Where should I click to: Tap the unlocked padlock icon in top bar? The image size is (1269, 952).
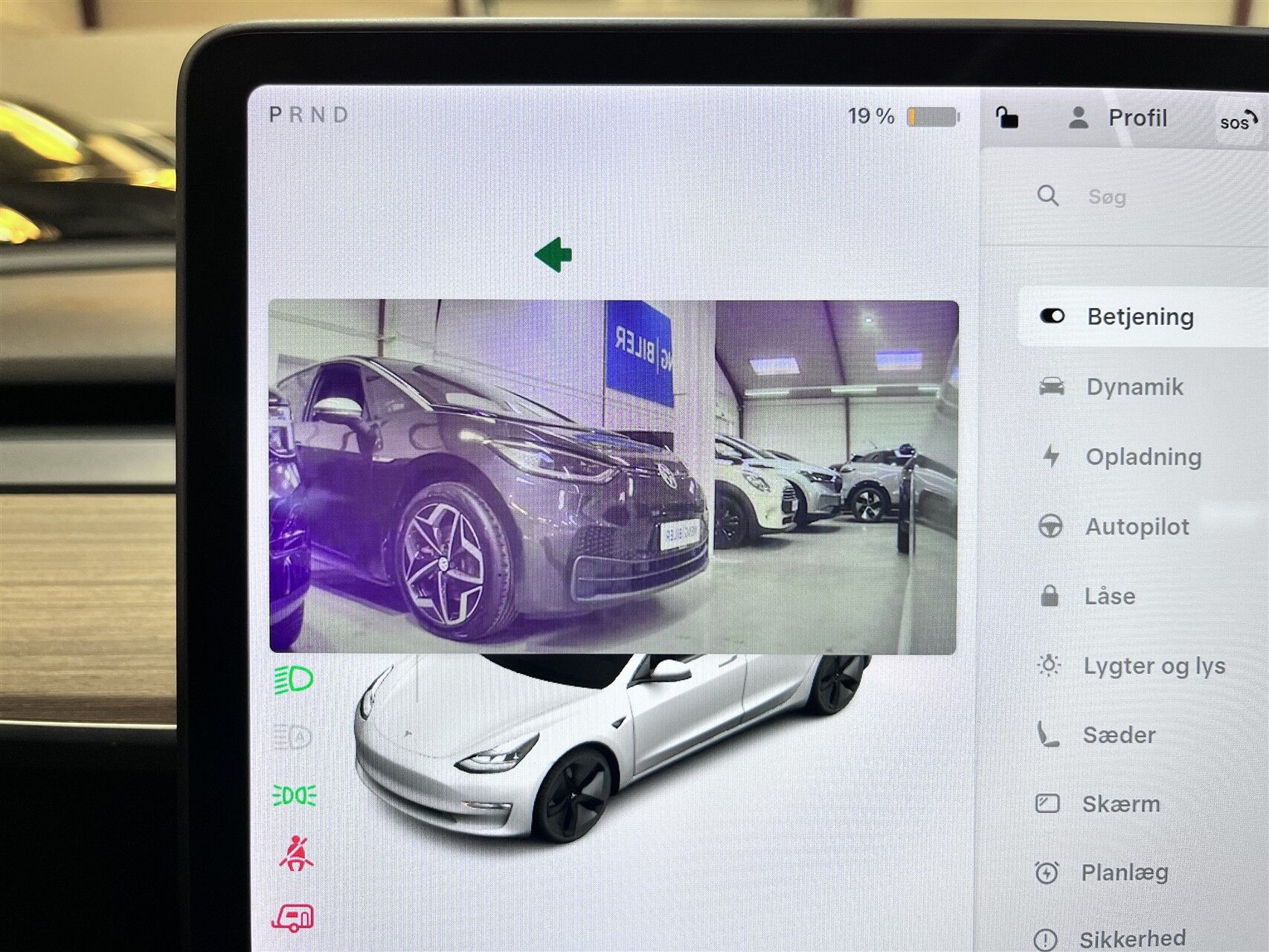click(1006, 118)
